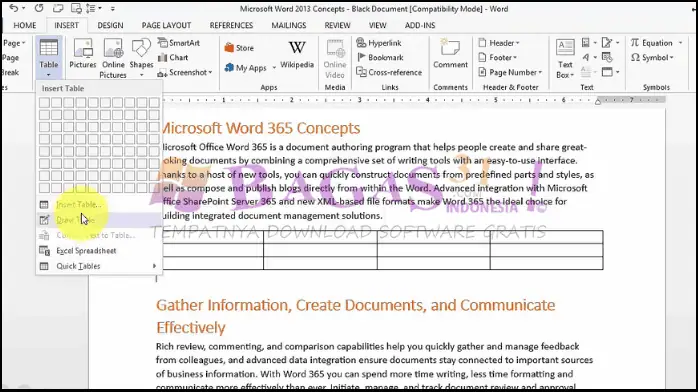Add a new Comment

coord(450,54)
